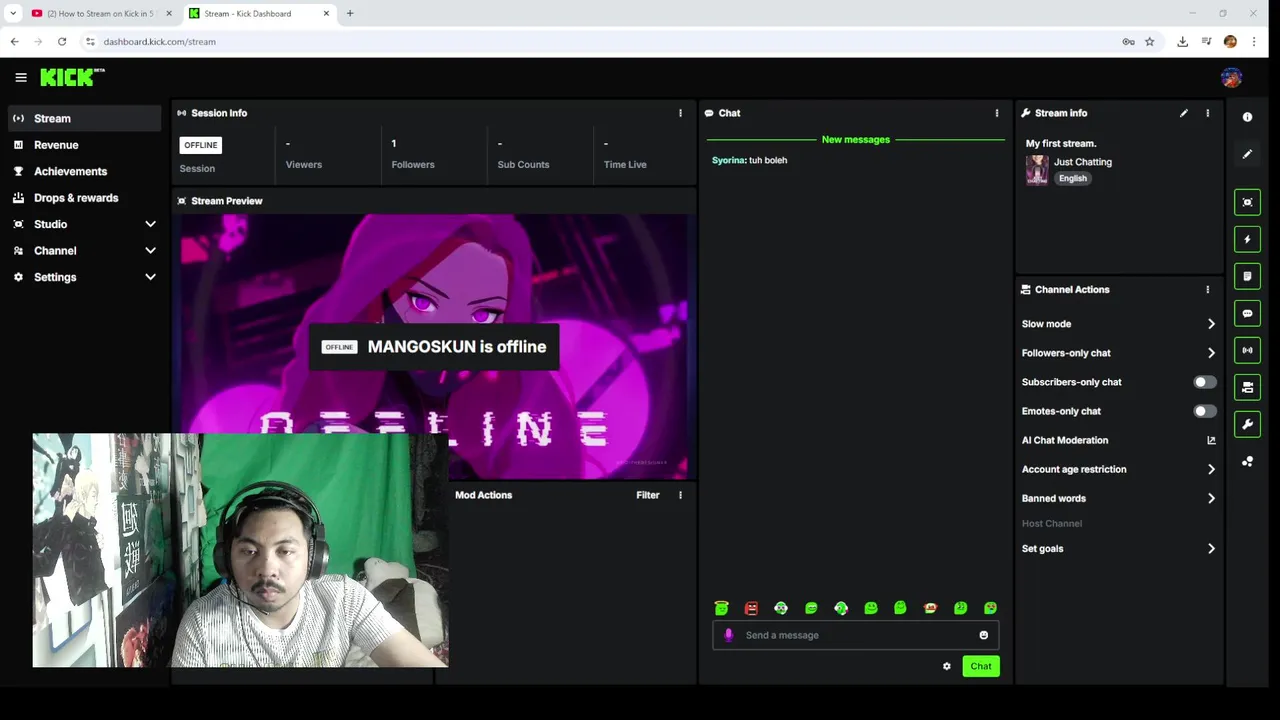Edit stream info with pencil icon
Viewport: 1280px width, 720px height.
click(x=1184, y=113)
